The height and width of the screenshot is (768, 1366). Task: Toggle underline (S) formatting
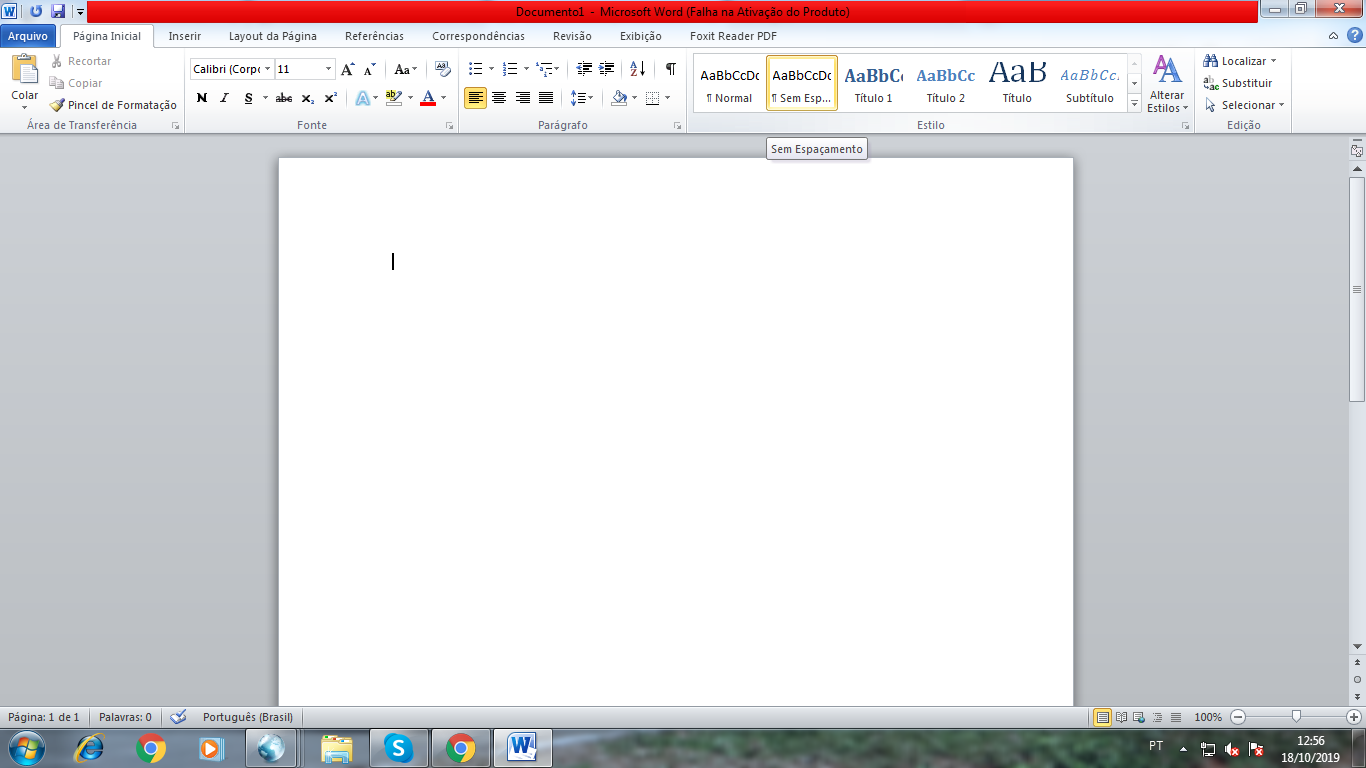click(248, 98)
